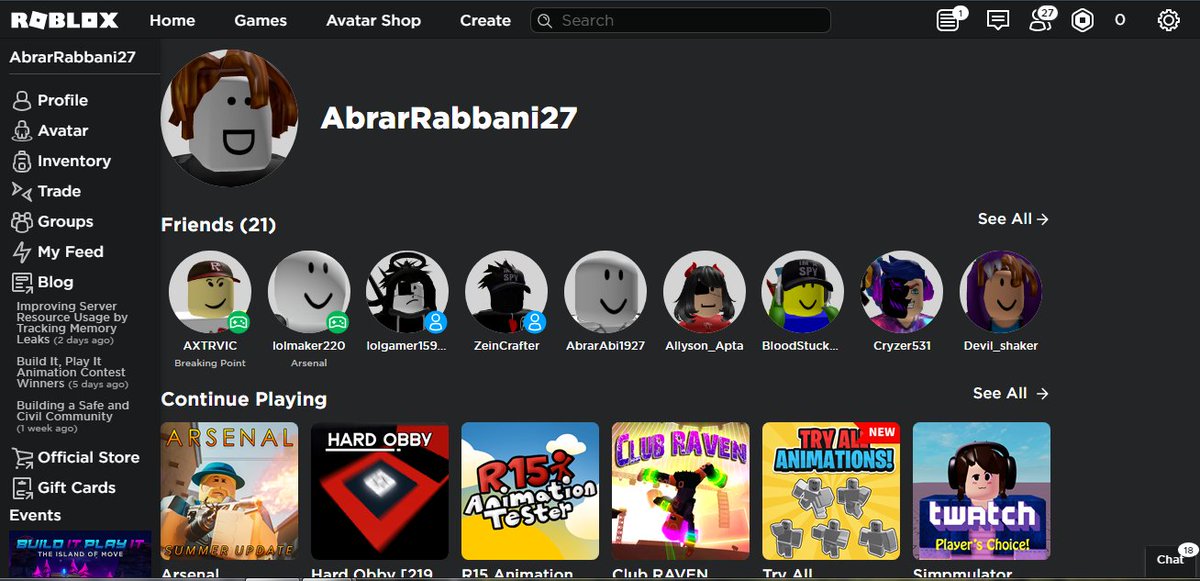Open friend Devil_shaker's avatar
1200x581 pixels.
click(x=1001, y=292)
